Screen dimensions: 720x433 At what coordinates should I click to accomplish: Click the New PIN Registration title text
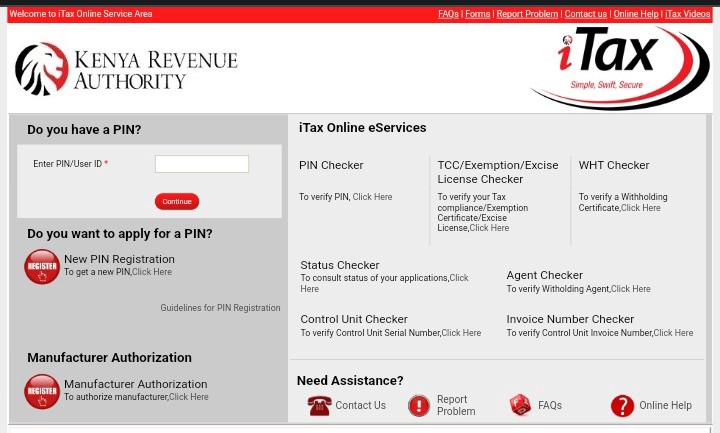pyautogui.click(x=119, y=259)
